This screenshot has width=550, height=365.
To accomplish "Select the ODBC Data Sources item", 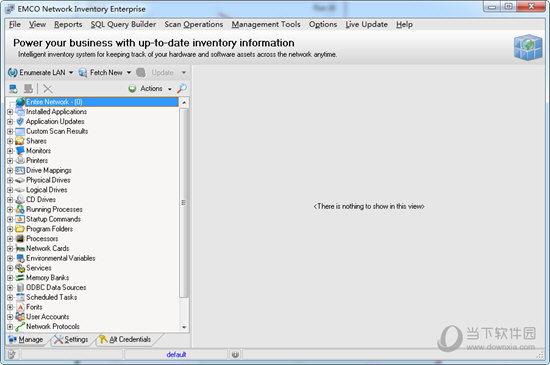I will [x=56, y=288].
